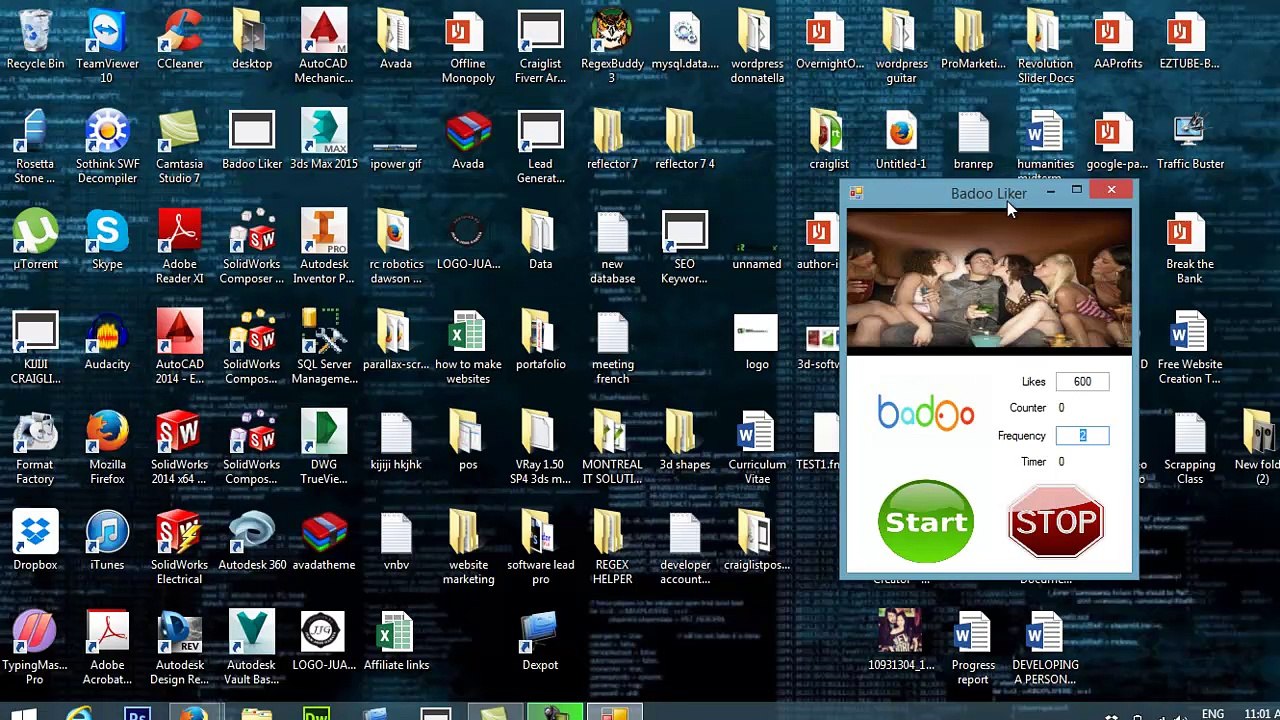This screenshot has height=720, width=1280.
Task: Select the 'REGEX HELPER' folder
Action: [612, 547]
